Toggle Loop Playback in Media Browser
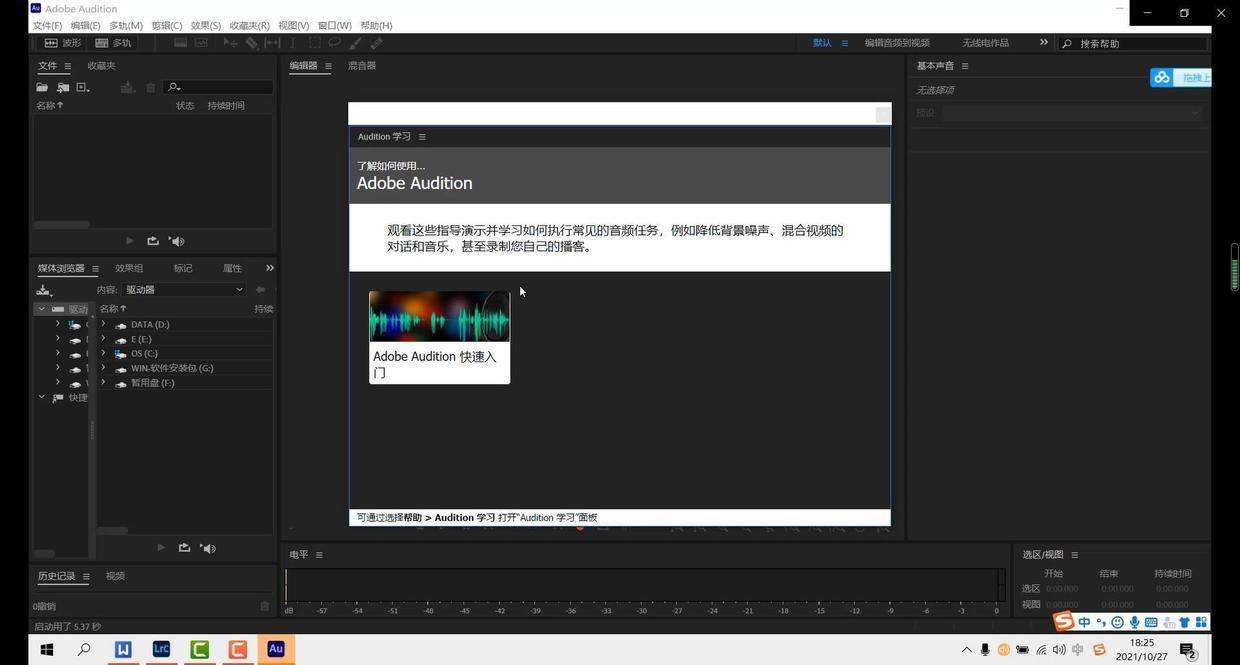 click(x=184, y=548)
